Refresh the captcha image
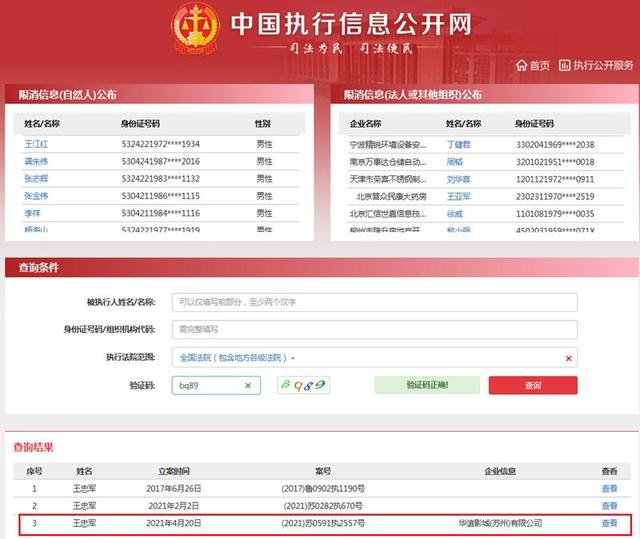Screen dimensions: 640x539 pyautogui.click(x=303, y=385)
